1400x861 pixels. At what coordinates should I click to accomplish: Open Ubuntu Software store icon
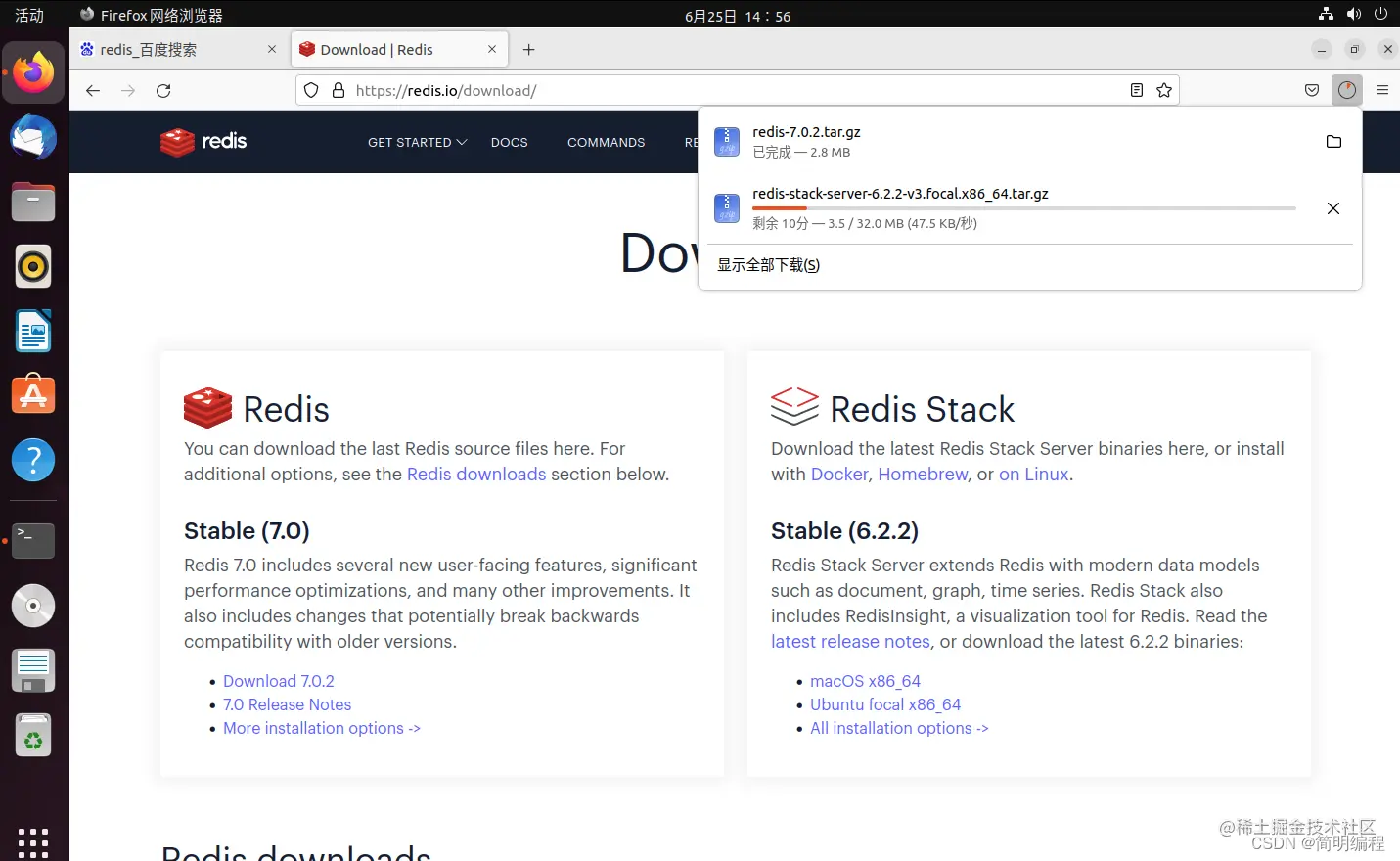tap(33, 394)
